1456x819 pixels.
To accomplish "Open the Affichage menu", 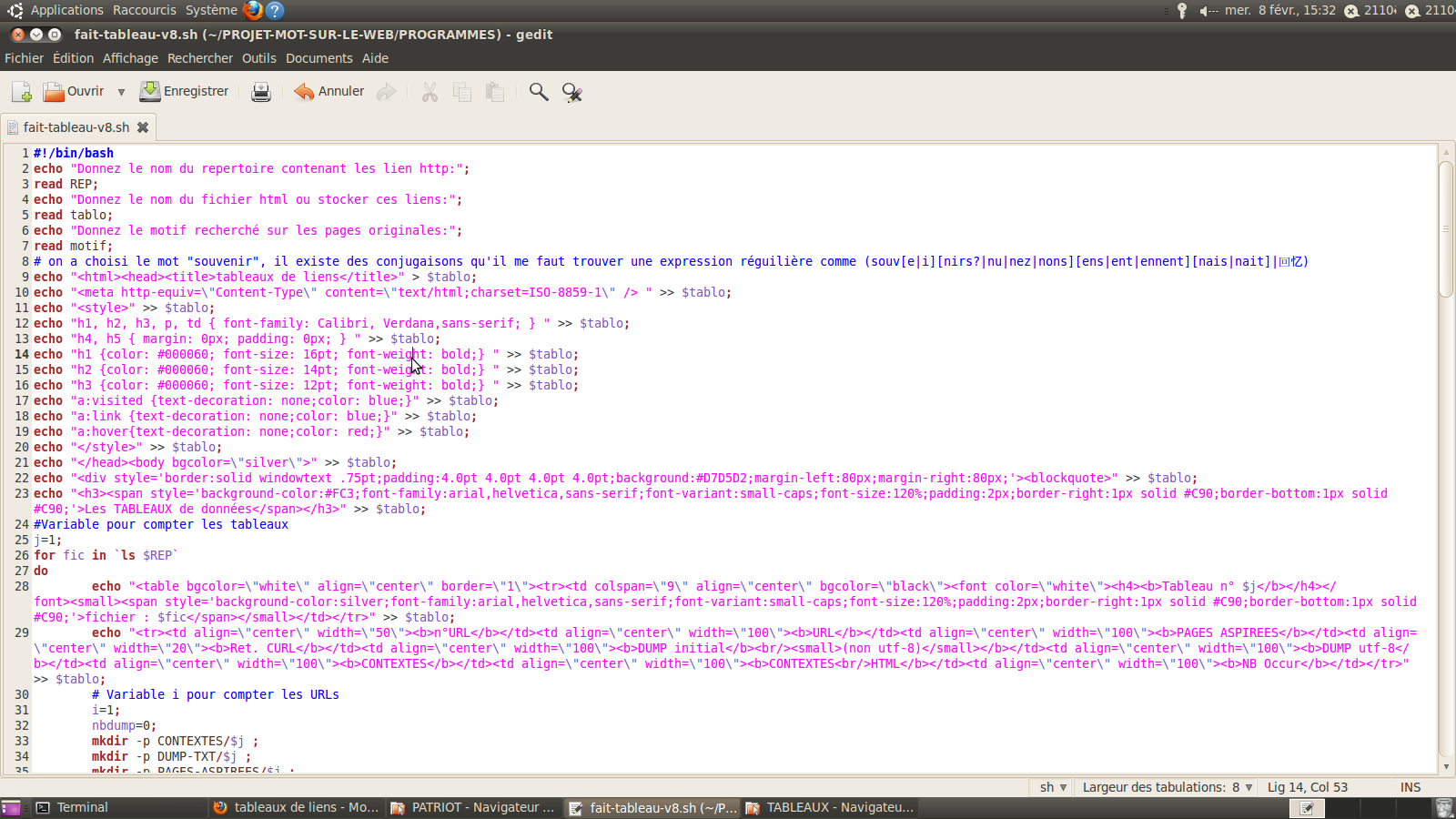I will coord(130,58).
